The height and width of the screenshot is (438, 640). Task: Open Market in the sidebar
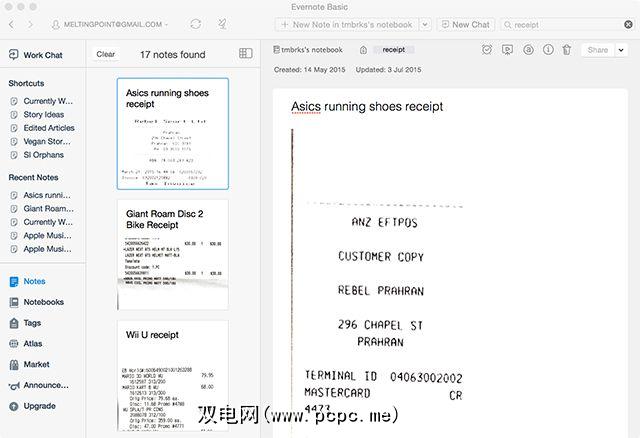pos(29,365)
